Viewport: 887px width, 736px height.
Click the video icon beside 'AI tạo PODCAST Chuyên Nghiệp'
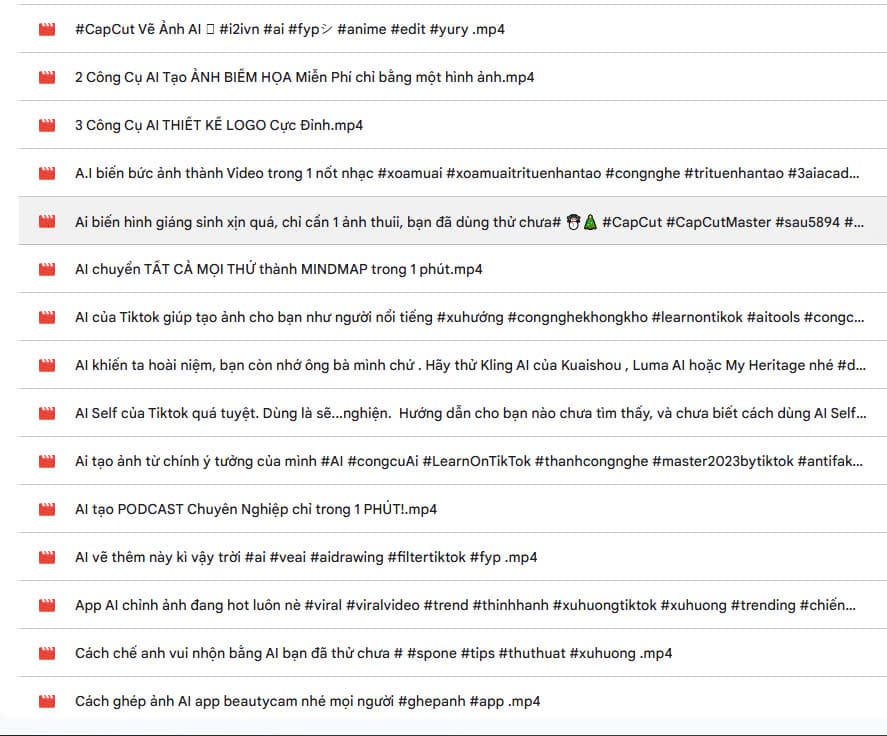(x=47, y=509)
